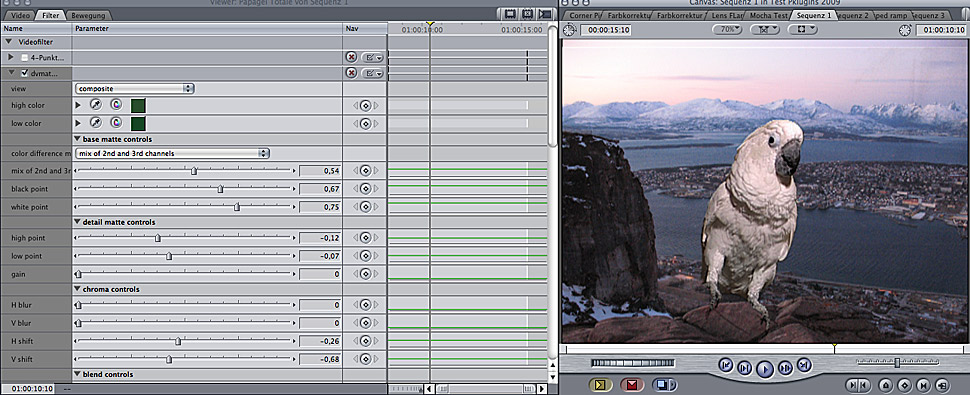Click the Canvas jog wheel control
The height and width of the screenshot is (395, 970).
[x=633, y=363]
